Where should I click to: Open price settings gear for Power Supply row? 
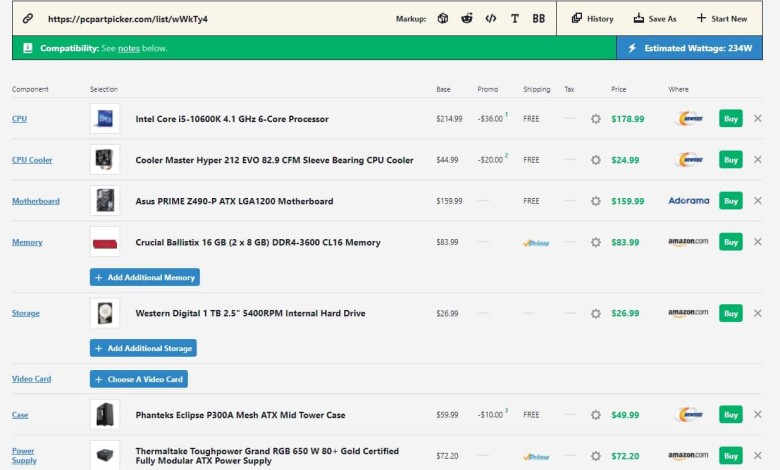(x=595, y=456)
